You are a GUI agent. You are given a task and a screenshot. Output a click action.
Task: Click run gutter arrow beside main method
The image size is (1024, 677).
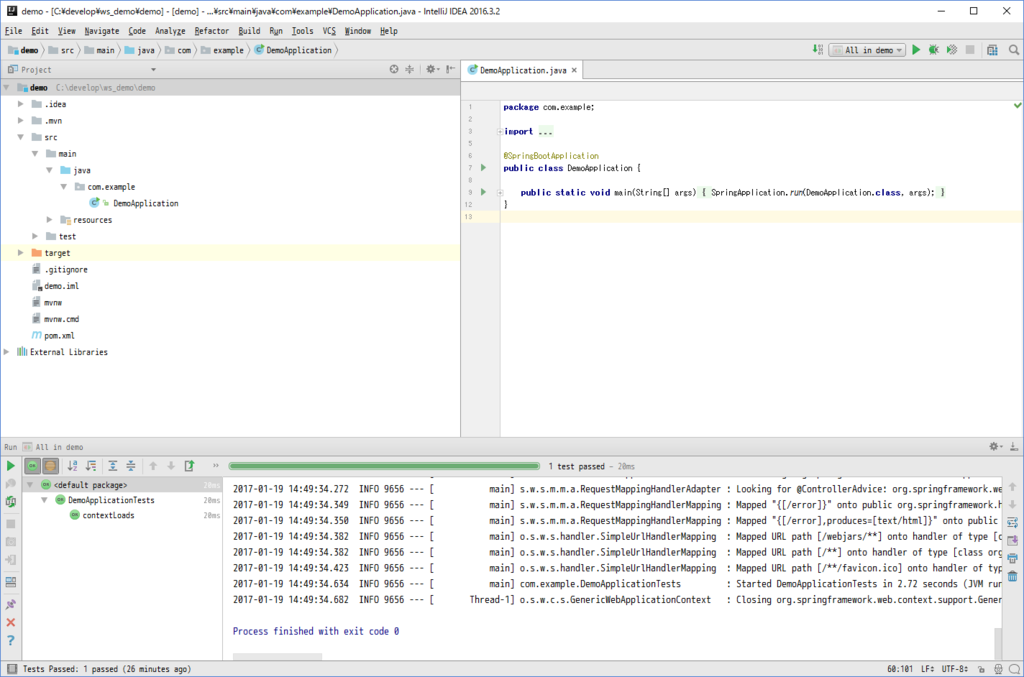484,192
